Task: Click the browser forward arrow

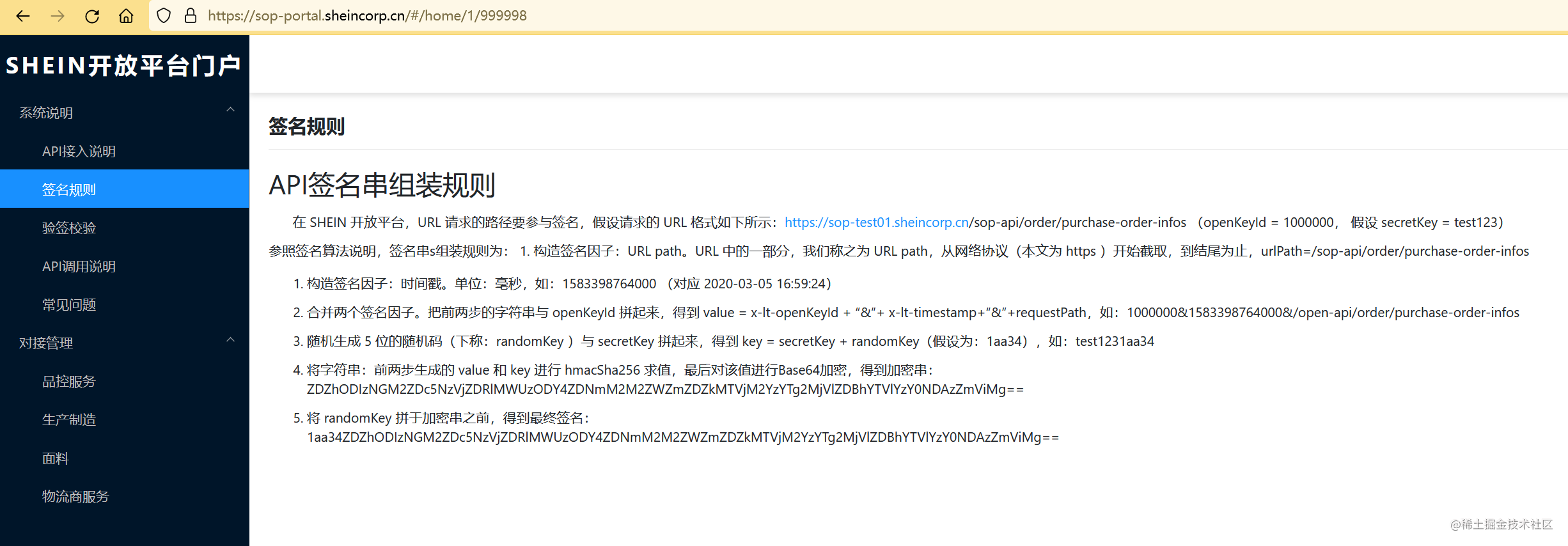Action: (58, 16)
